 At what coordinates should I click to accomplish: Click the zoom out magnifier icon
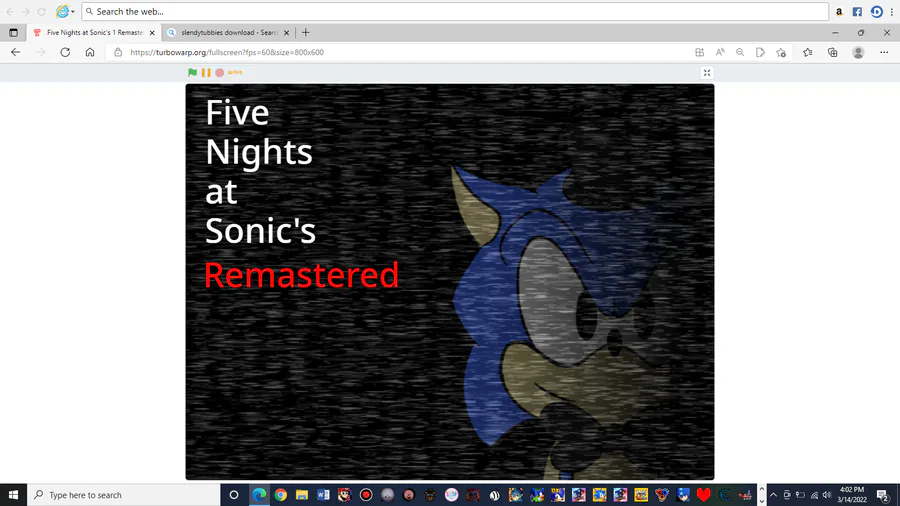tap(740, 52)
